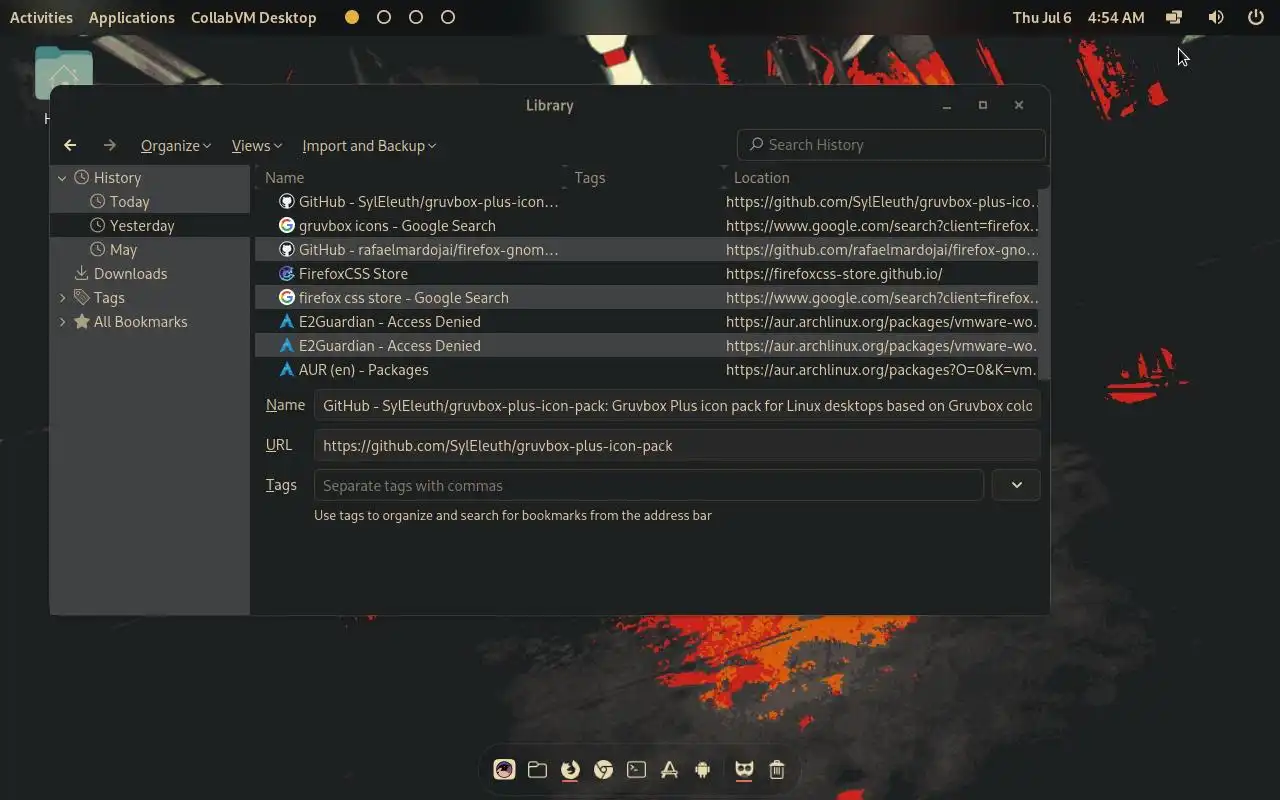1280x800 pixels.
Task: Click the Separate tags with commas field
Action: 648,485
